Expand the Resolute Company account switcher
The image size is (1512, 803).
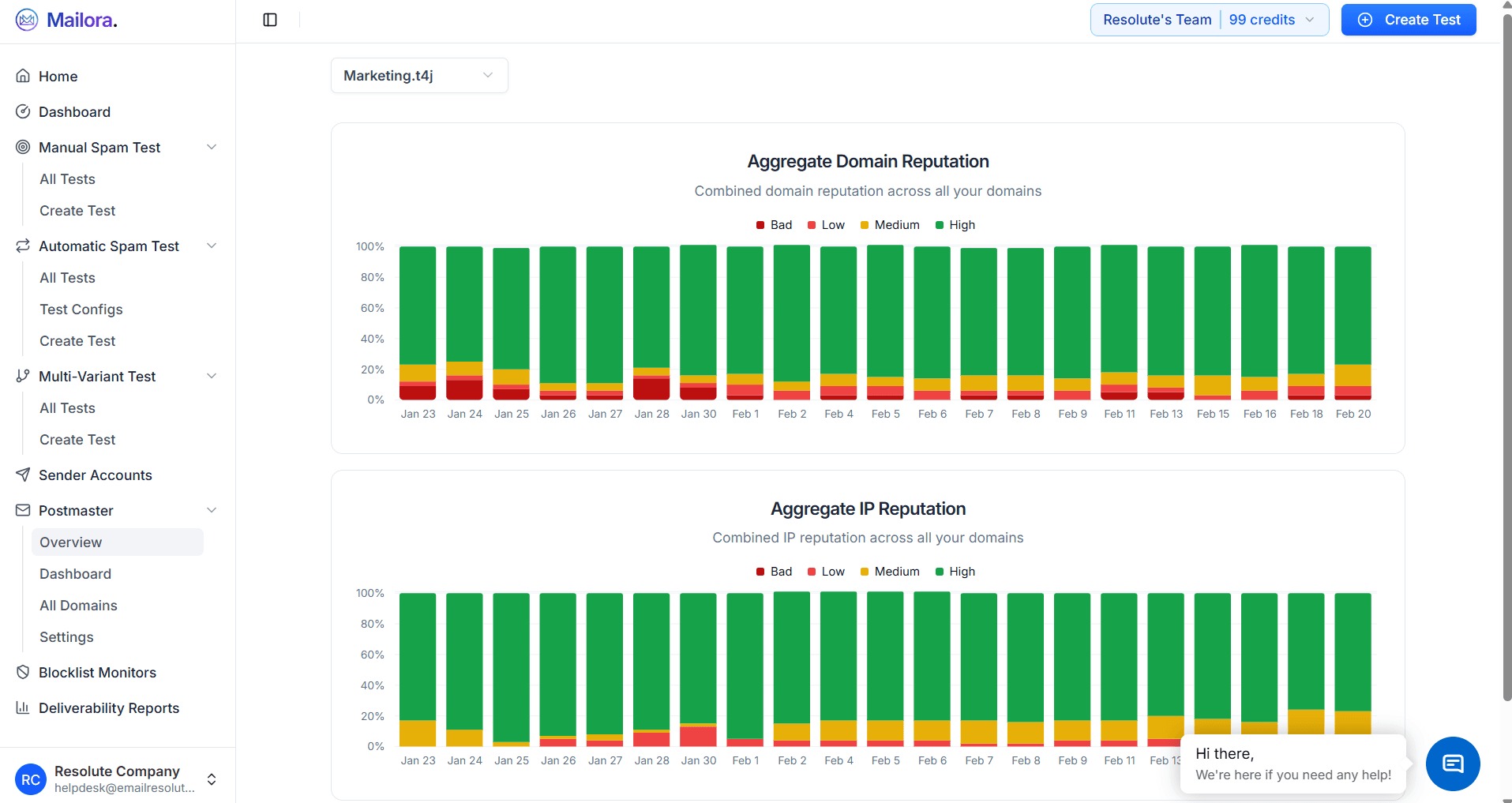coord(212,779)
